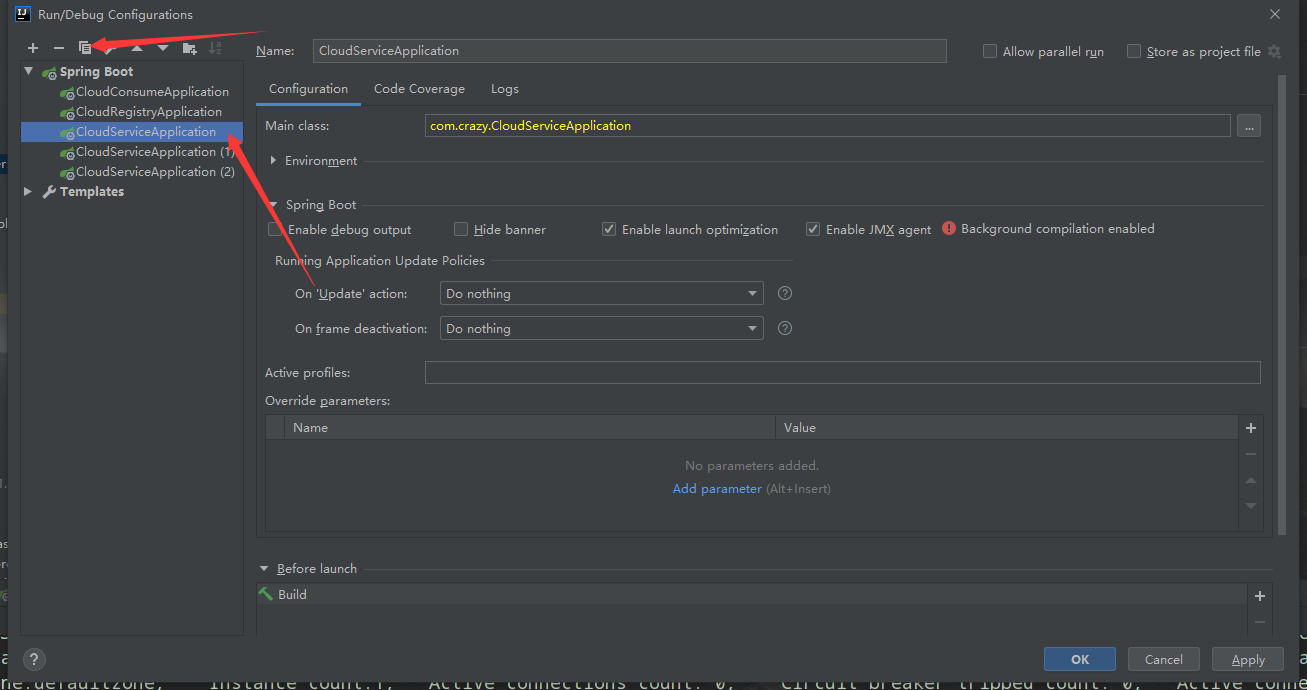1307x690 pixels.
Task: Sort configurations alphabetically
Action: tap(215, 48)
